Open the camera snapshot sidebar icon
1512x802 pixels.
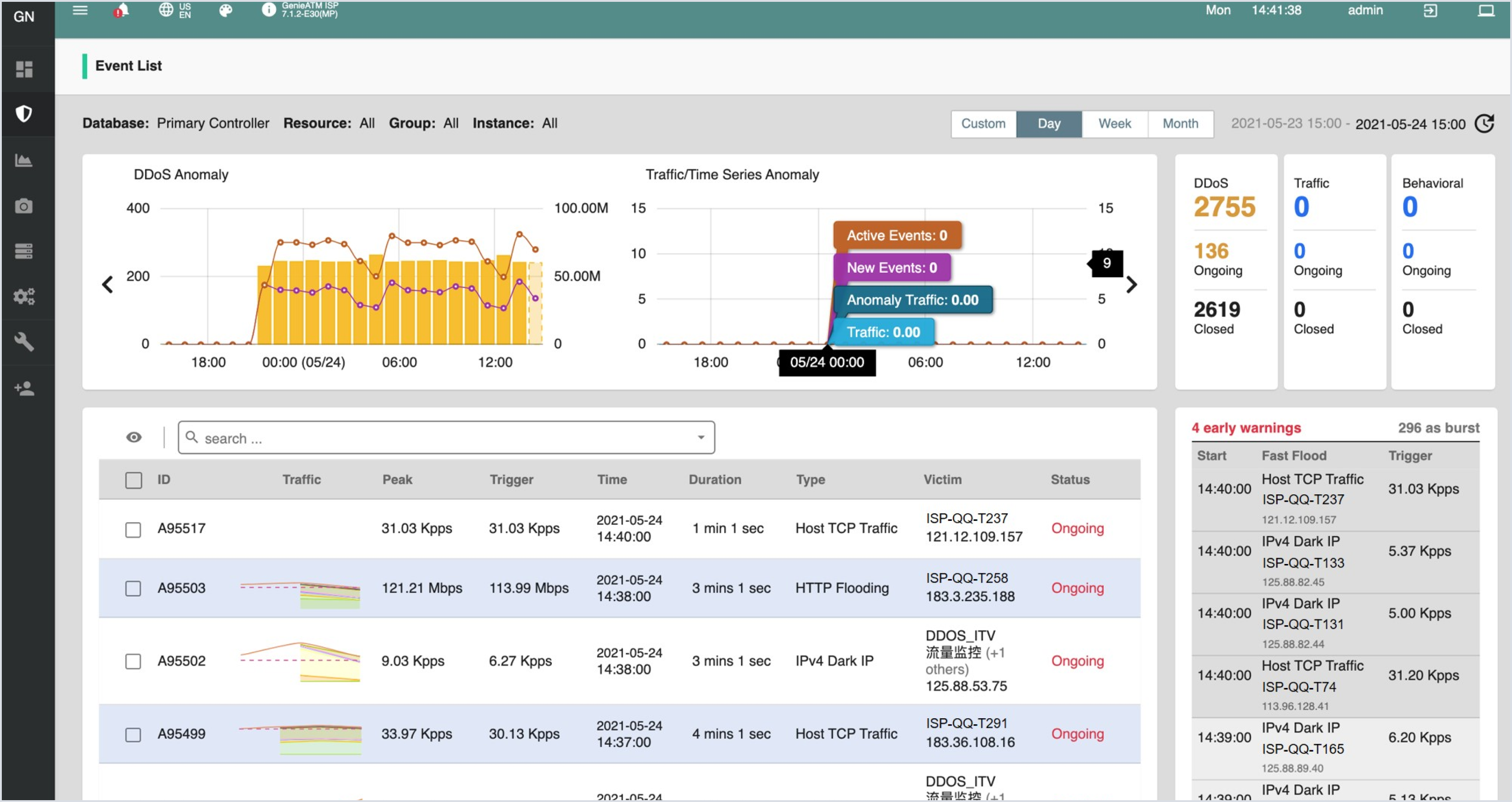click(24, 206)
